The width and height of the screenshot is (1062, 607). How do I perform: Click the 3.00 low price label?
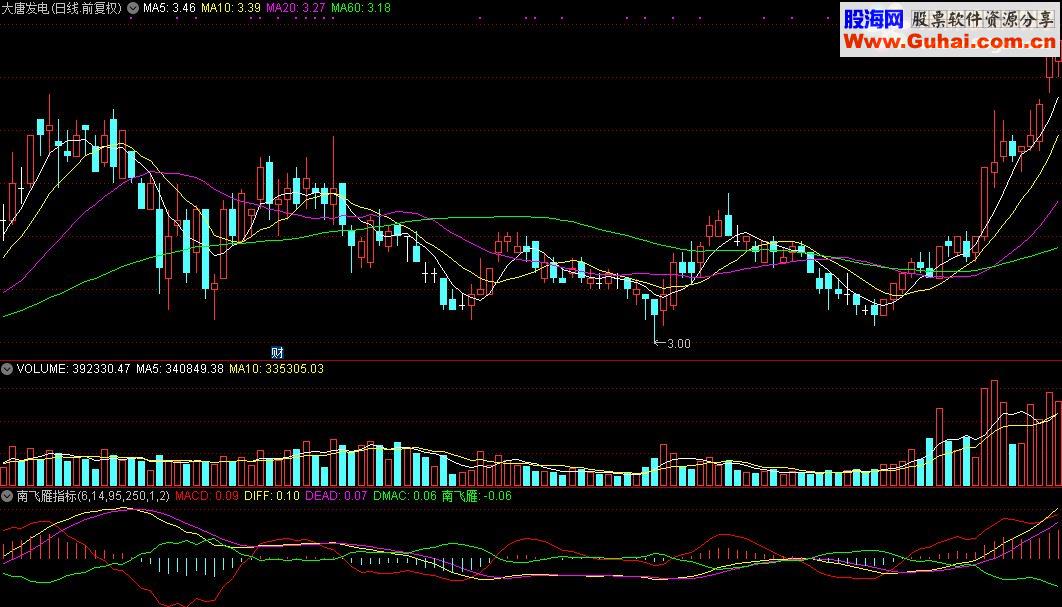pos(679,344)
